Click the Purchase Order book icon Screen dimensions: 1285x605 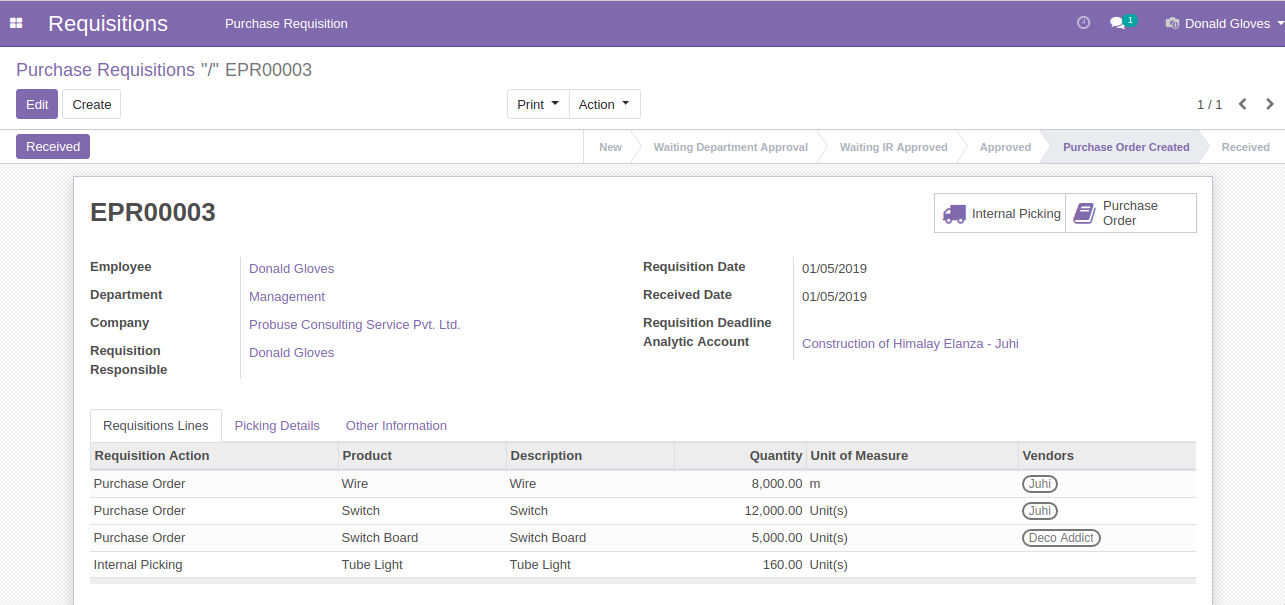coord(1084,213)
